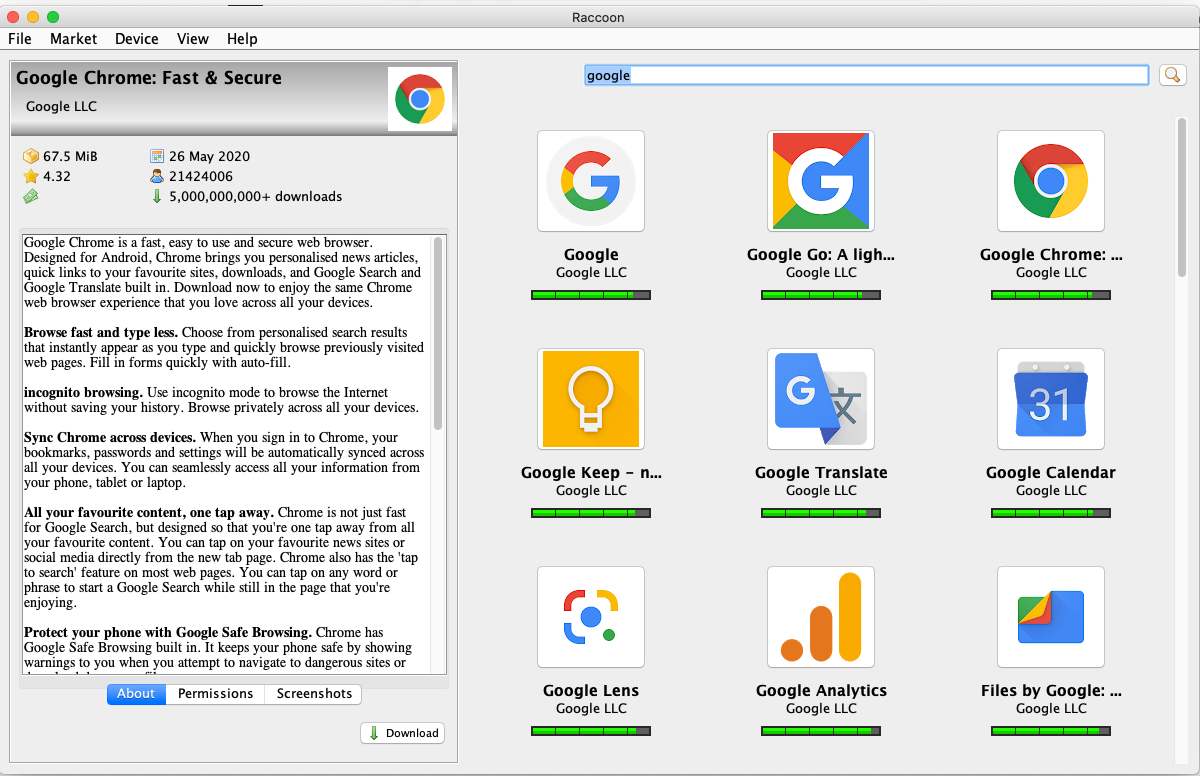Switch to the Screenshots tab

(x=314, y=694)
